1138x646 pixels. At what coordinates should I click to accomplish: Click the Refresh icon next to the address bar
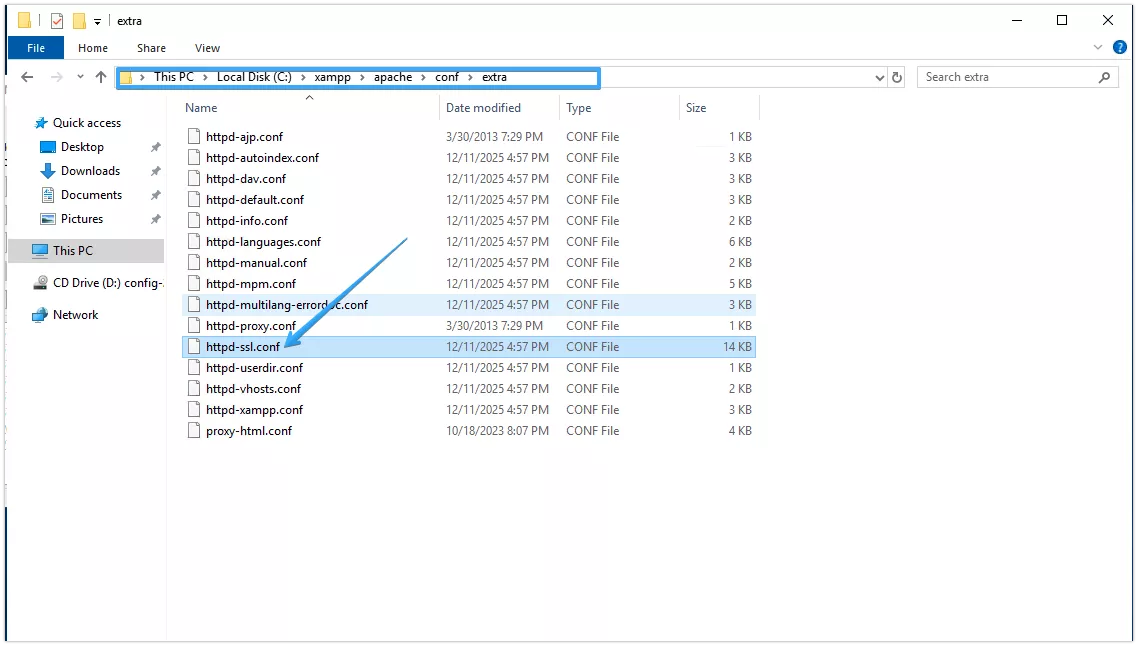click(895, 77)
